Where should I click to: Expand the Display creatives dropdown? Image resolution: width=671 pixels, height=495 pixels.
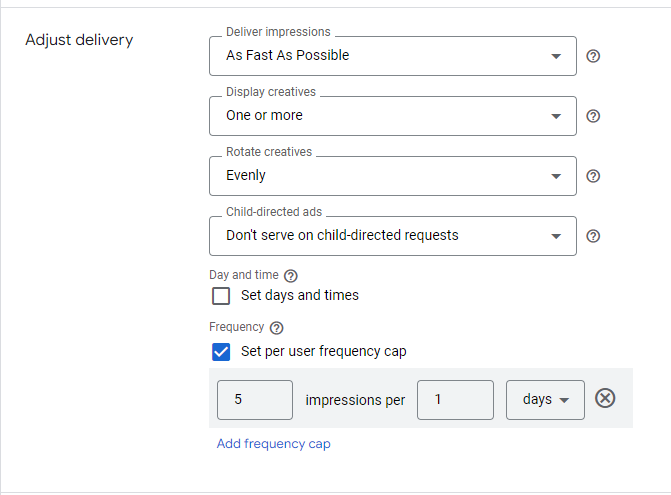click(x=392, y=116)
